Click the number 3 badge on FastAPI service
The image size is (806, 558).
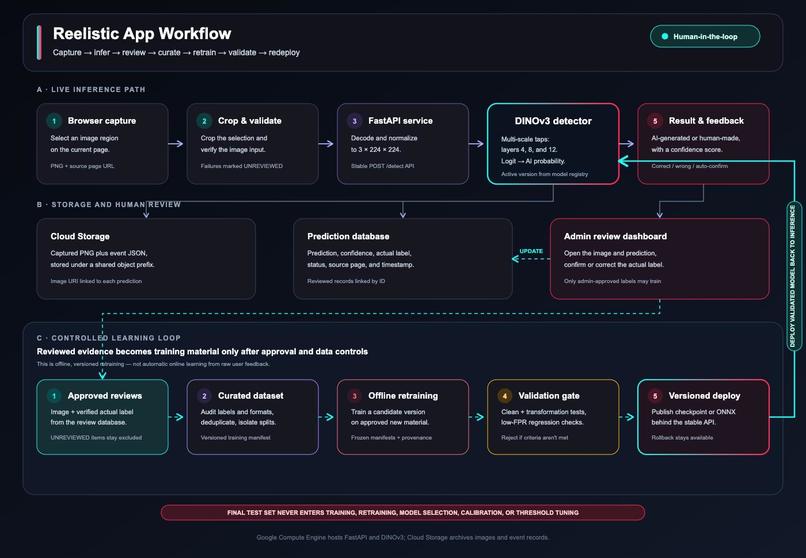pos(354,121)
